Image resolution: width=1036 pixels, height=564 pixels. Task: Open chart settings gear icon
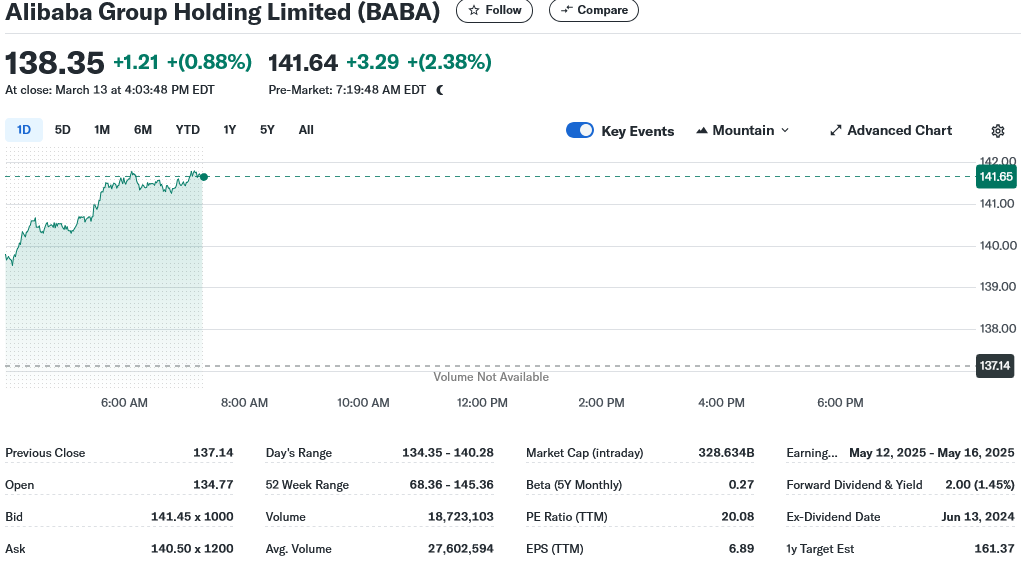point(997,131)
